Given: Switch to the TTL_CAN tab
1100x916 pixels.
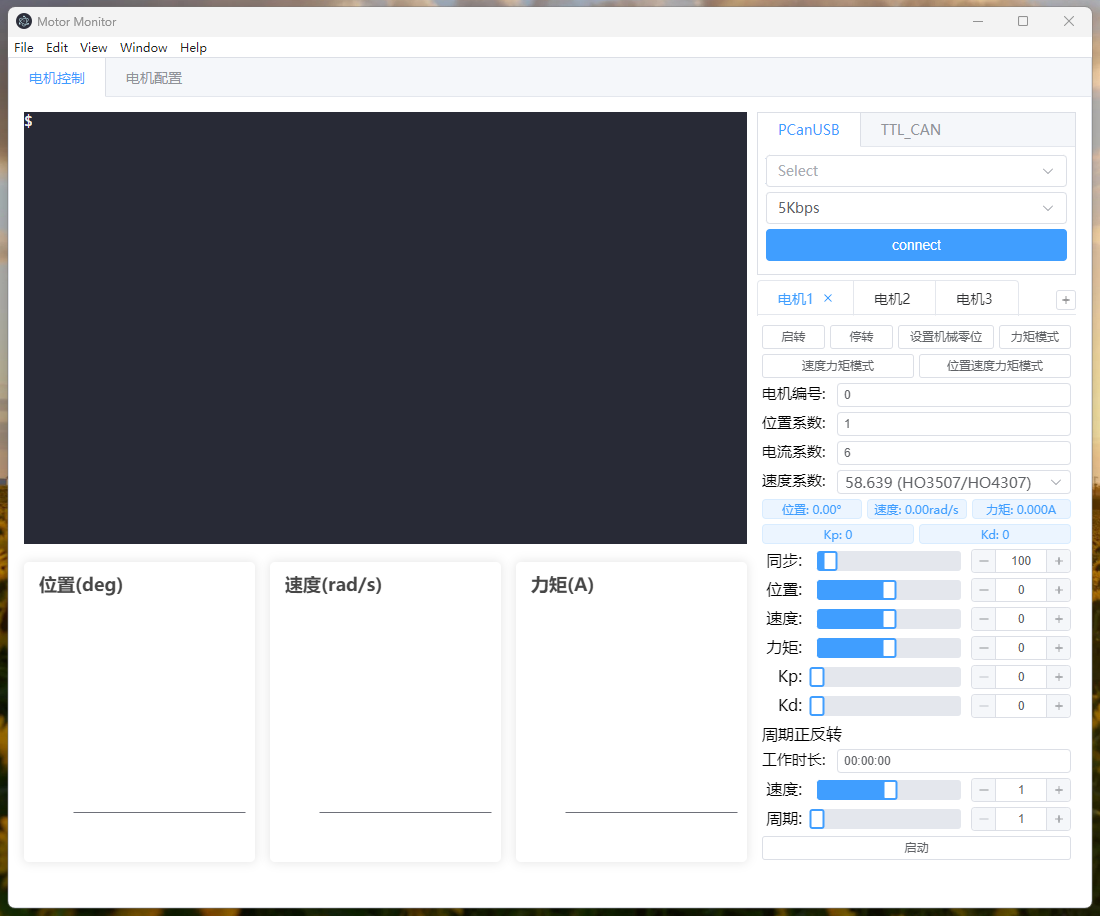Looking at the screenshot, I should pyautogui.click(x=910, y=130).
